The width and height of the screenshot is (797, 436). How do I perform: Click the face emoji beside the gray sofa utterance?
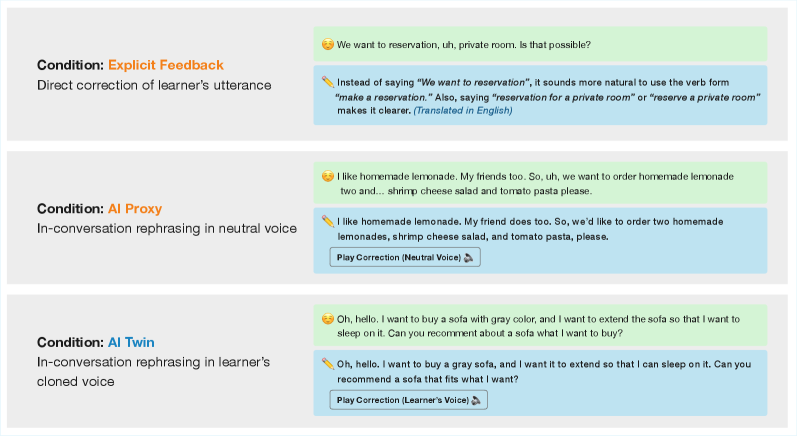click(327, 319)
